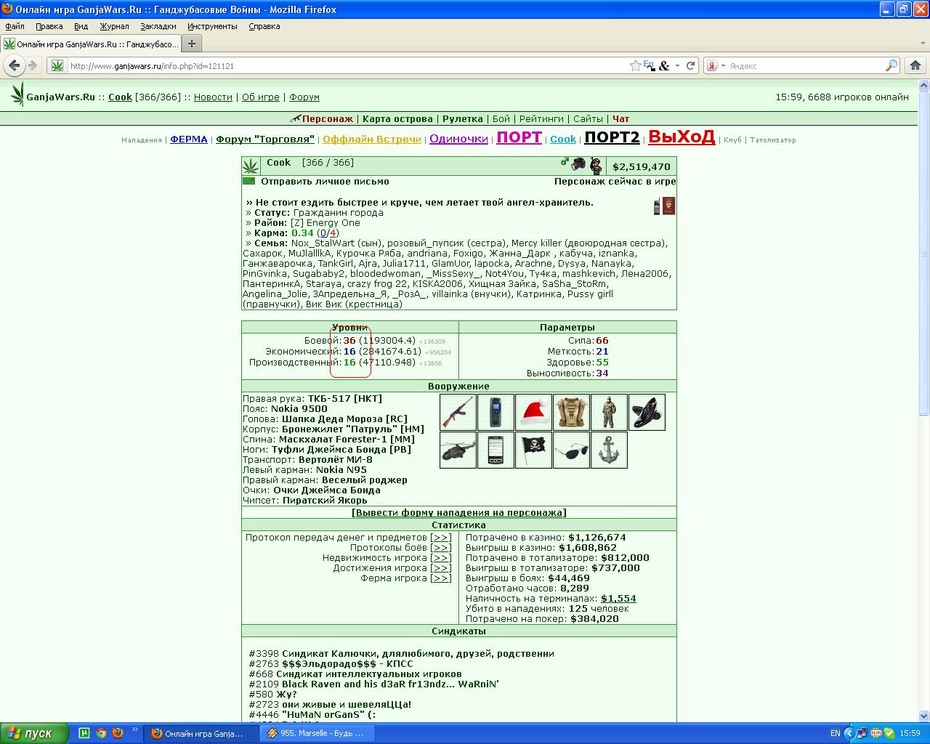Click the Оффлайн Встречи link
Screen dimensions: 930x744
coord(372,139)
